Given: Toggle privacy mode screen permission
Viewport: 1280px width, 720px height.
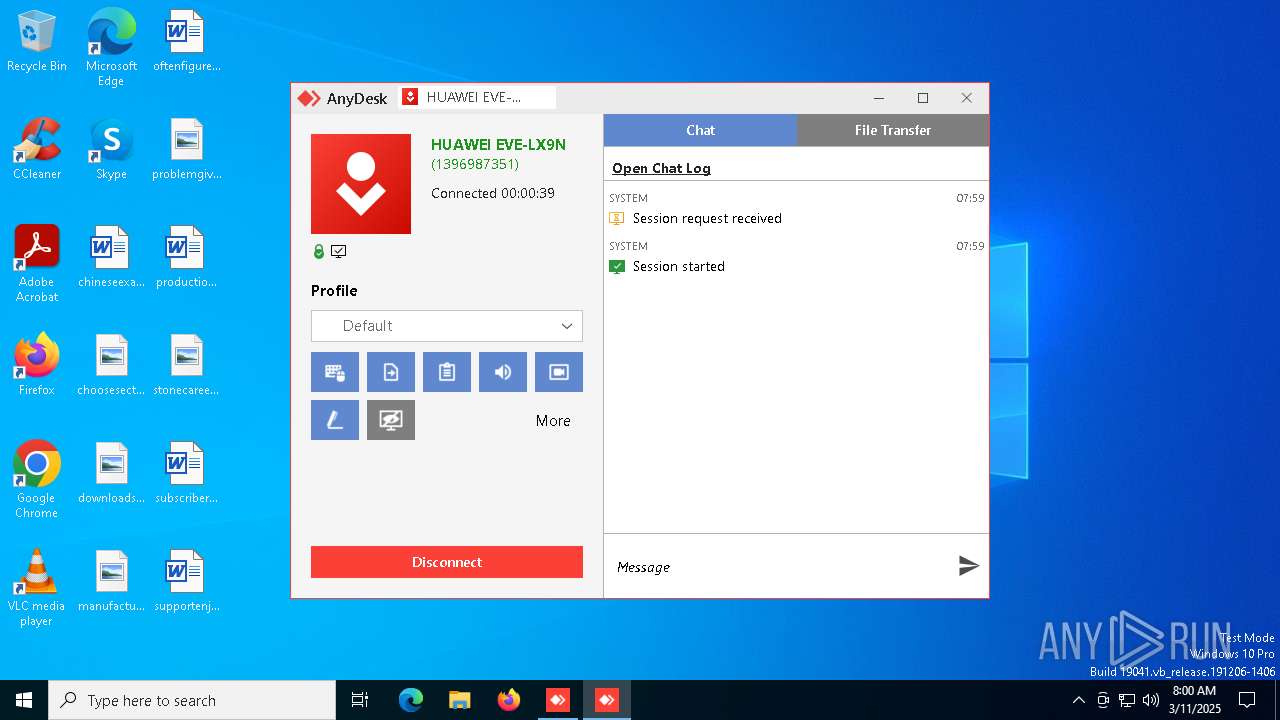Looking at the screenshot, I should tap(391, 420).
